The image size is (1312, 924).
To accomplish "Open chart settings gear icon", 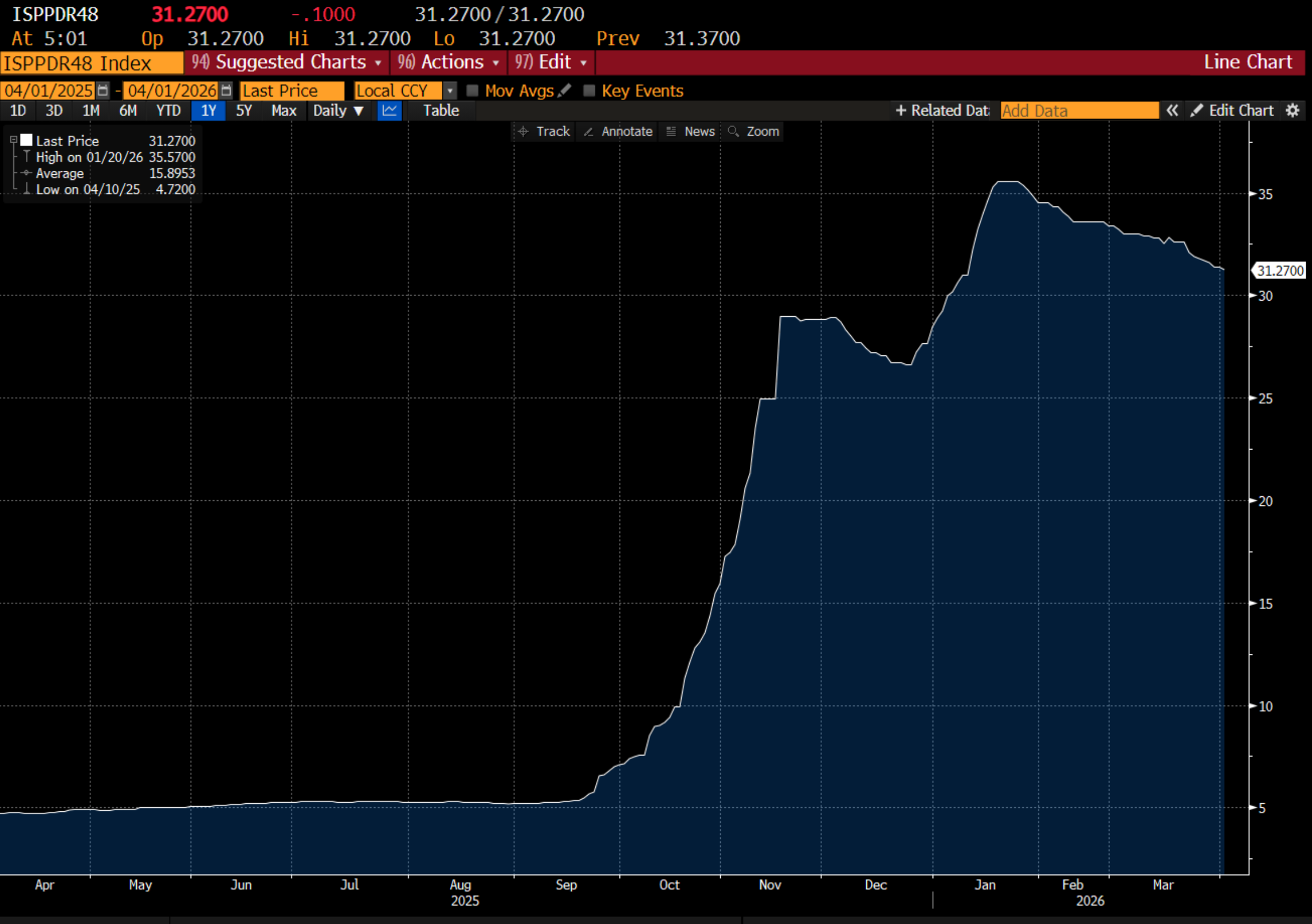I will coord(1292,110).
